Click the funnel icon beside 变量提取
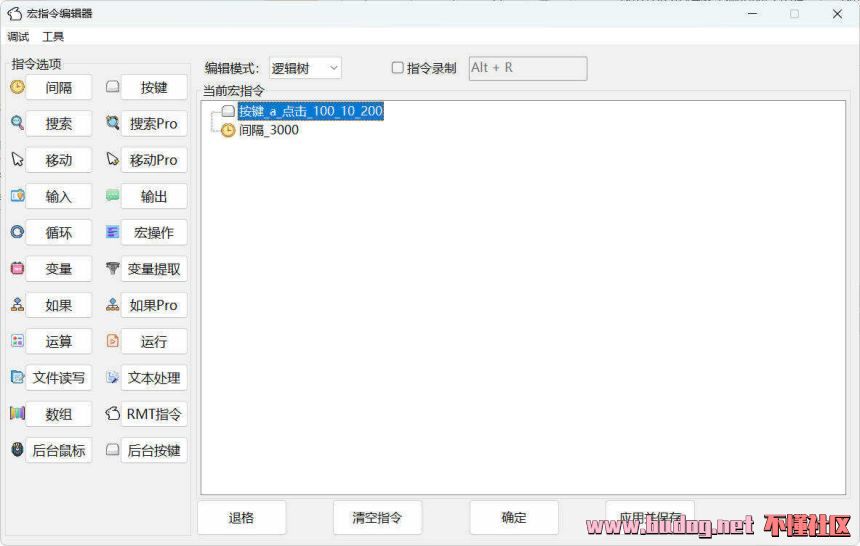This screenshot has height=546, width=860. point(112,268)
